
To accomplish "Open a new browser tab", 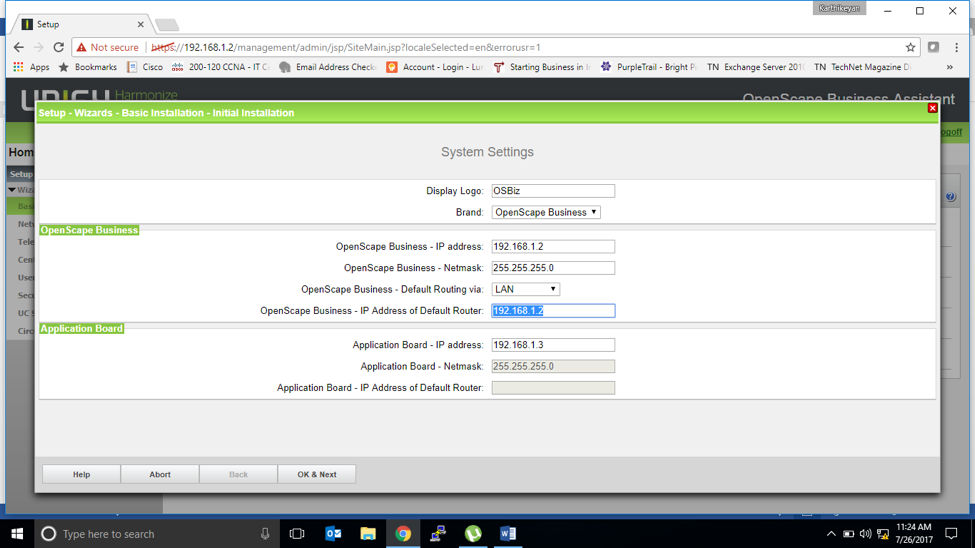I will [167, 25].
